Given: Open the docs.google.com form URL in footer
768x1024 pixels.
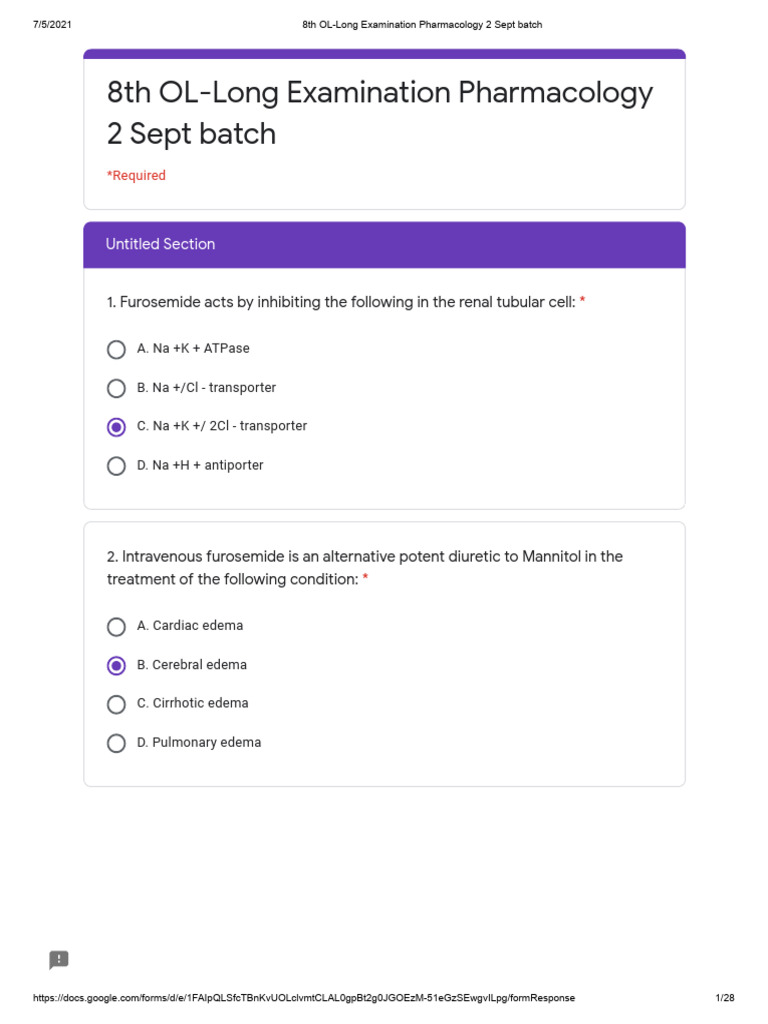Looking at the screenshot, I should click(304, 998).
